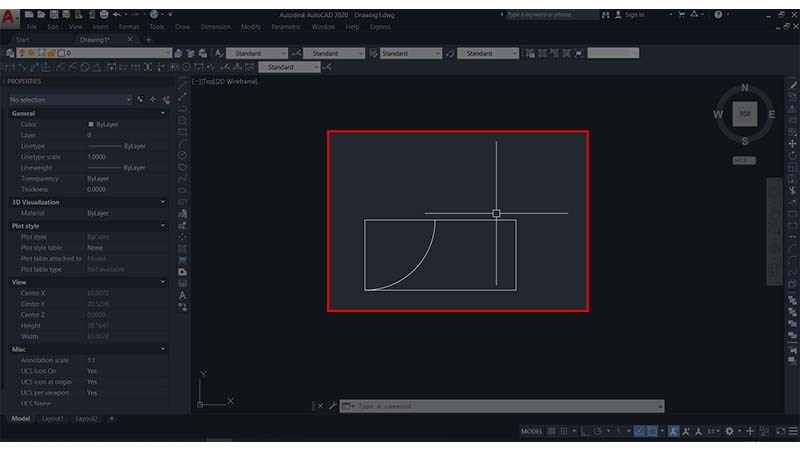The height and width of the screenshot is (450, 800).
Task: Click the Sign In button
Action: click(x=636, y=15)
